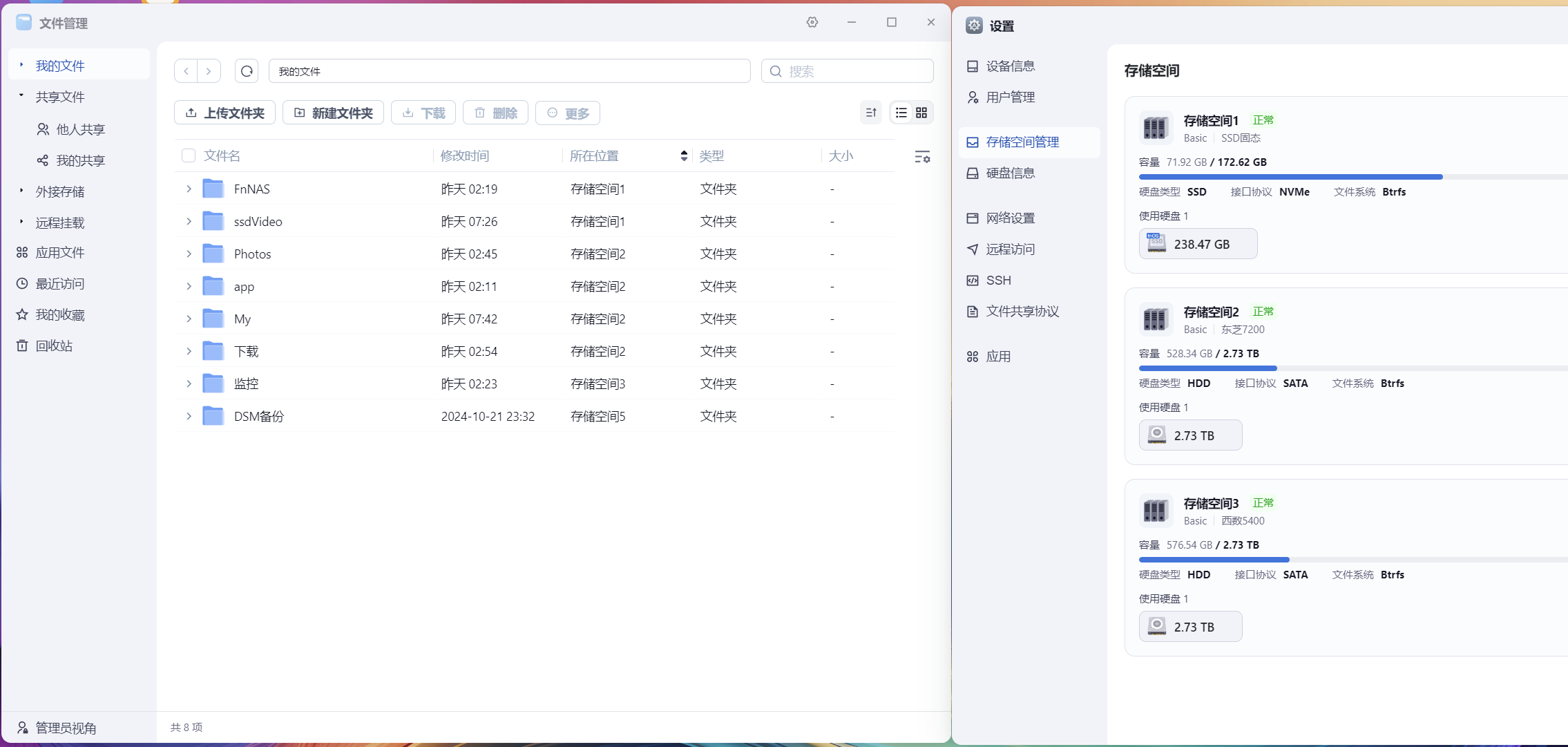Viewport: 1568px width, 747px height.
Task: Refresh the current folder listing
Action: pos(247,71)
